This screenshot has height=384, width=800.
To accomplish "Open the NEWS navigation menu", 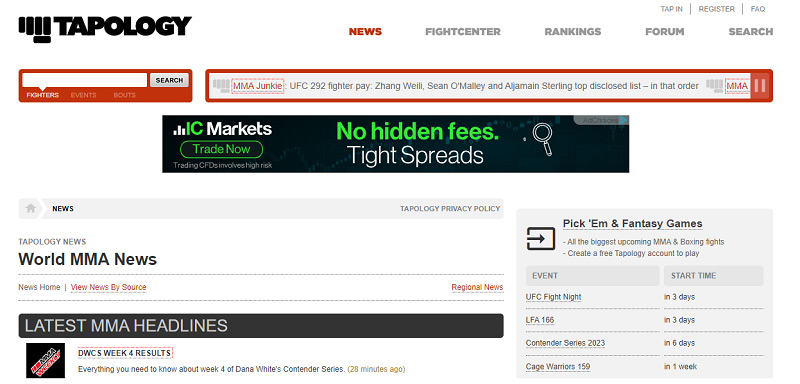I will [365, 32].
